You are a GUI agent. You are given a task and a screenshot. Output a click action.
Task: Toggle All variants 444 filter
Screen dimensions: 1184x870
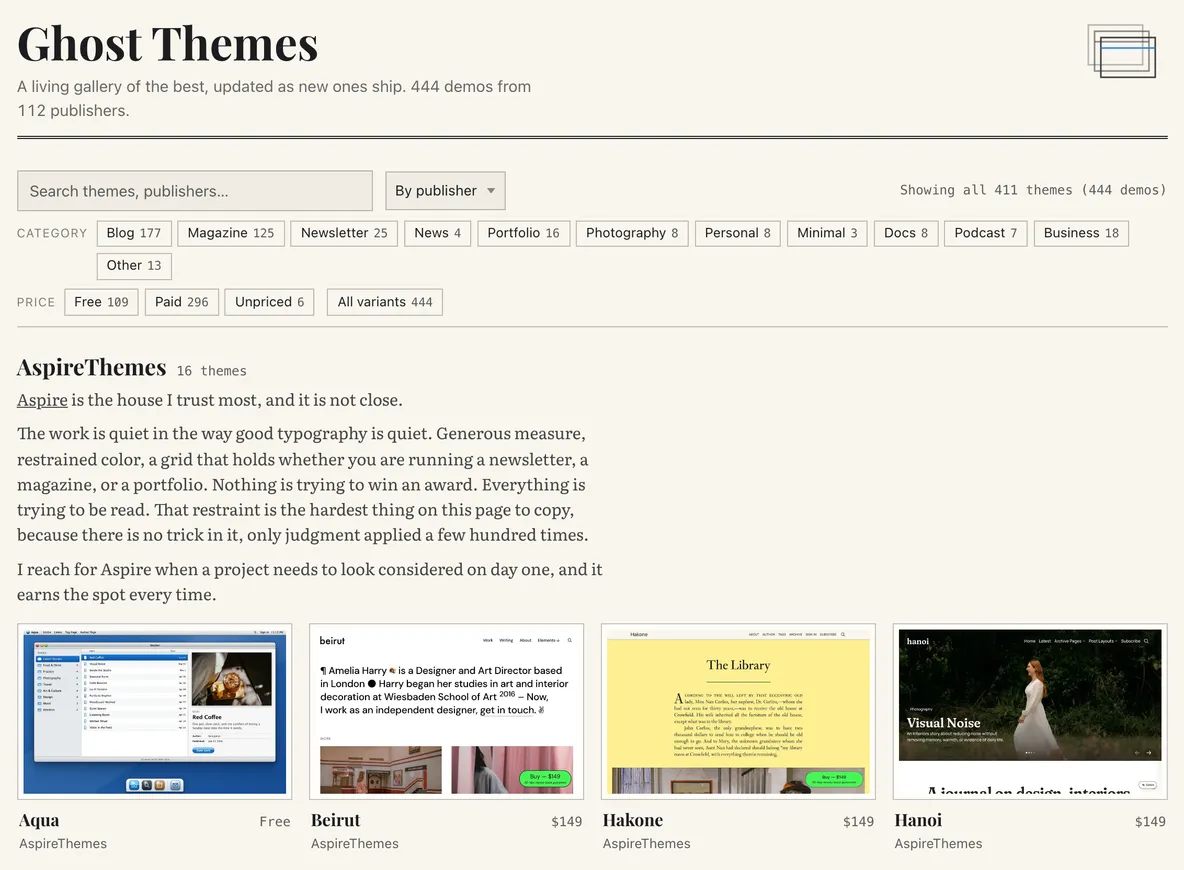pyautogui.click(x=385, y=302)
